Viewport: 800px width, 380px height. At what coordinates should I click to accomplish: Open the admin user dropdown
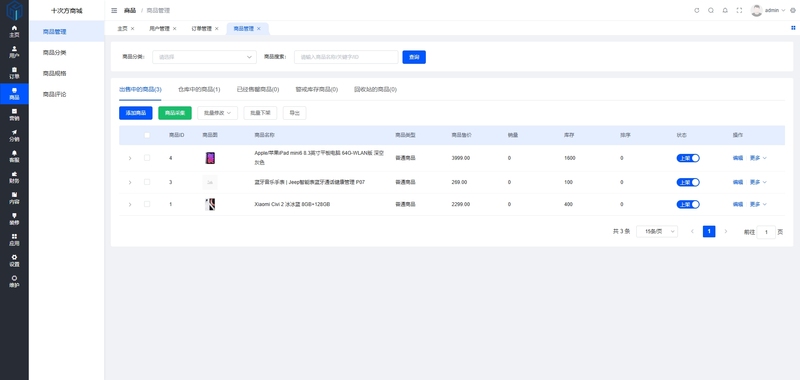[x=775, y=10]
